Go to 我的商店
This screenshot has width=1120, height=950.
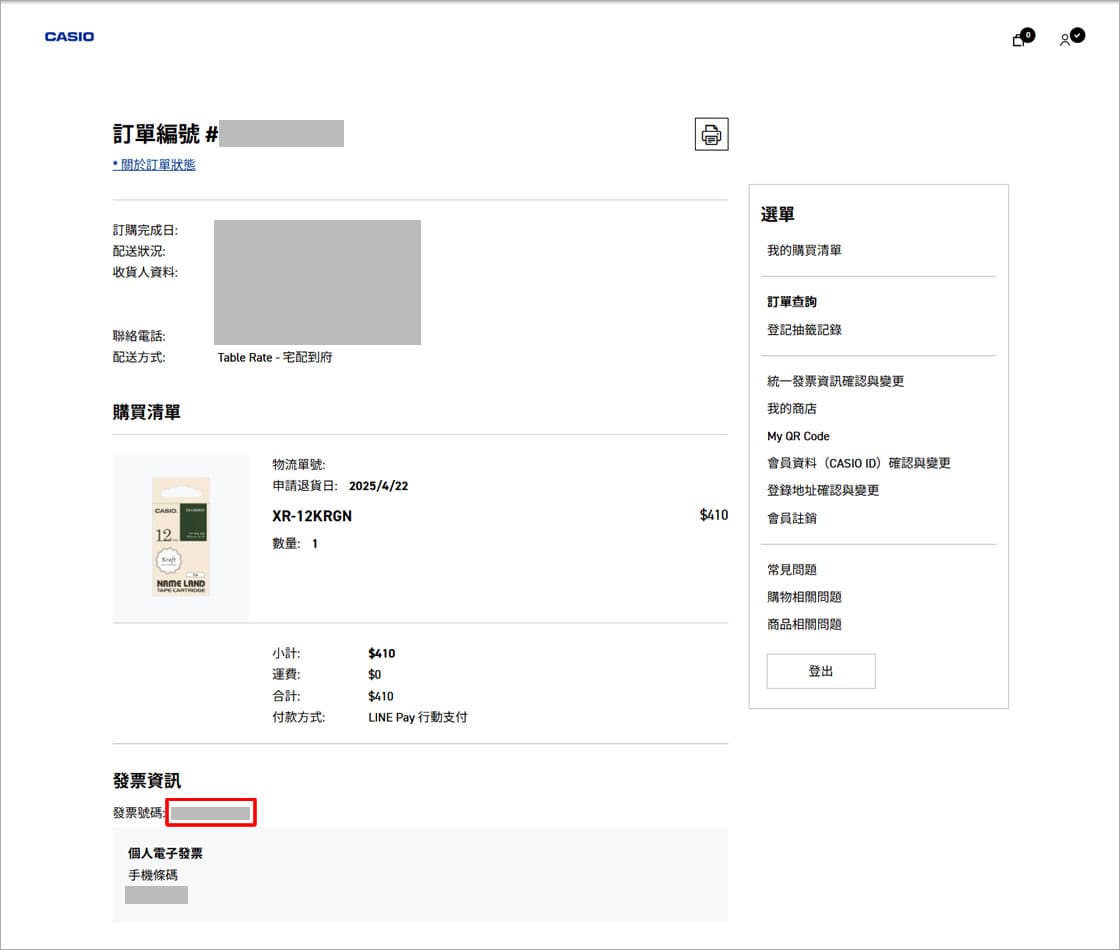click(x=792, y=409)
